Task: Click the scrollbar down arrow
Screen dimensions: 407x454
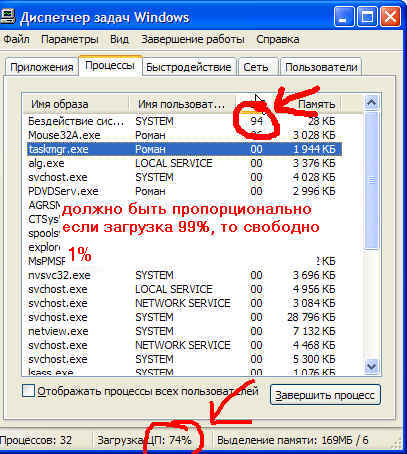Action: pyautogui.click(x=371, y=366)
